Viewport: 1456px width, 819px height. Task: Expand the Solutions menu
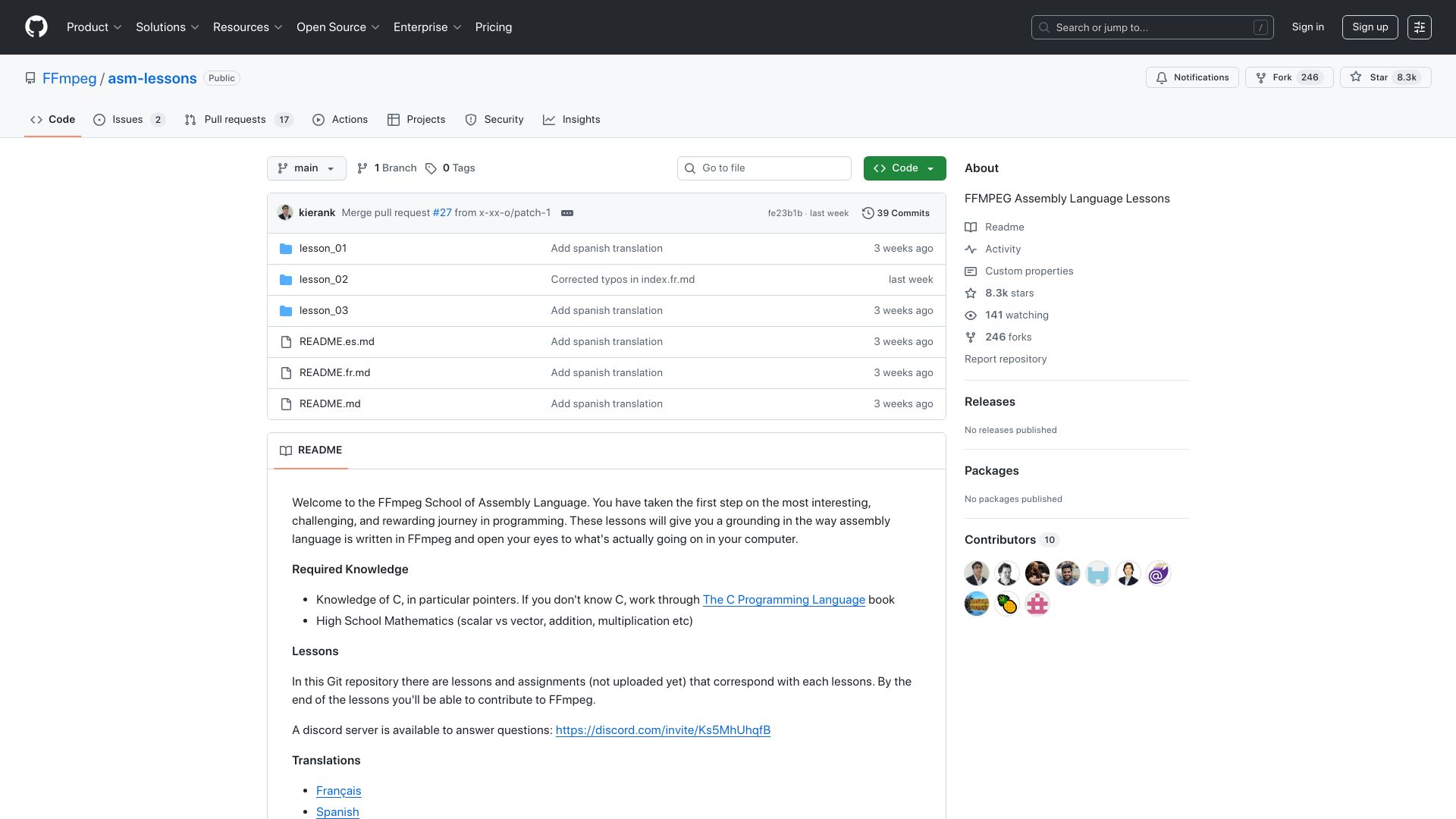pos(168,27)
